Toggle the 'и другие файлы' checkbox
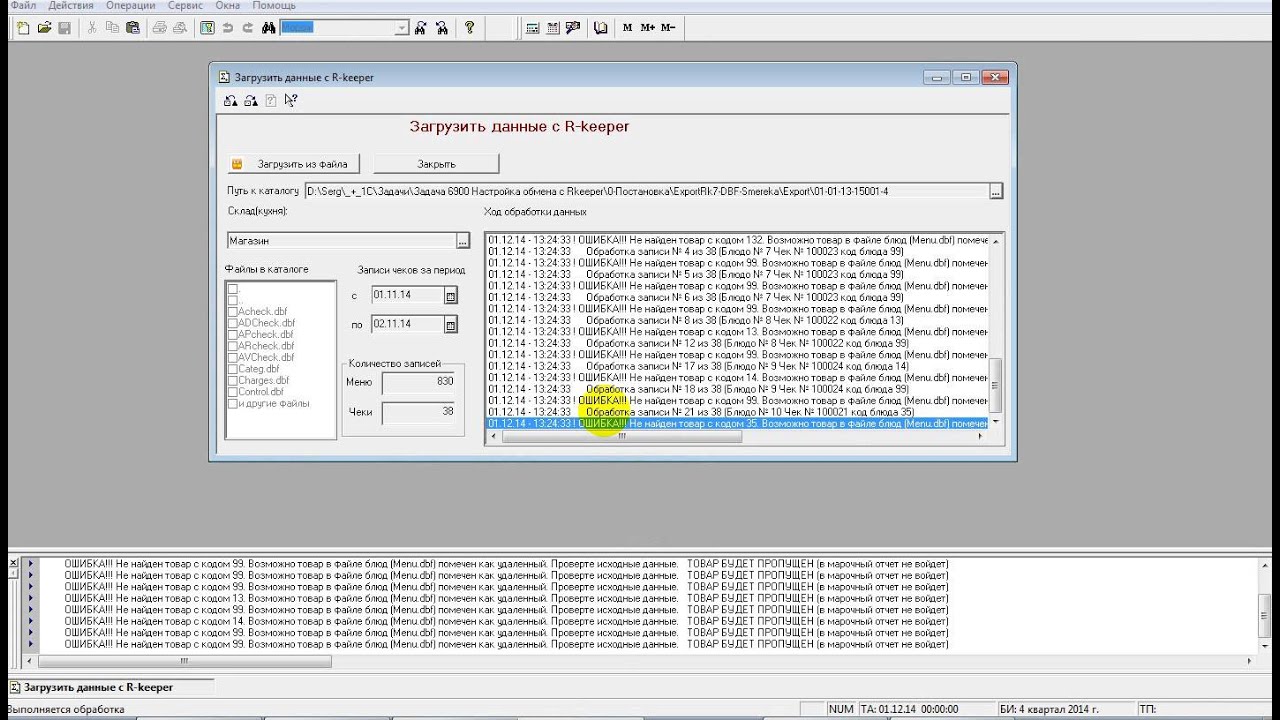Screen dimensions: 1280x720 (x=233, y=404)
